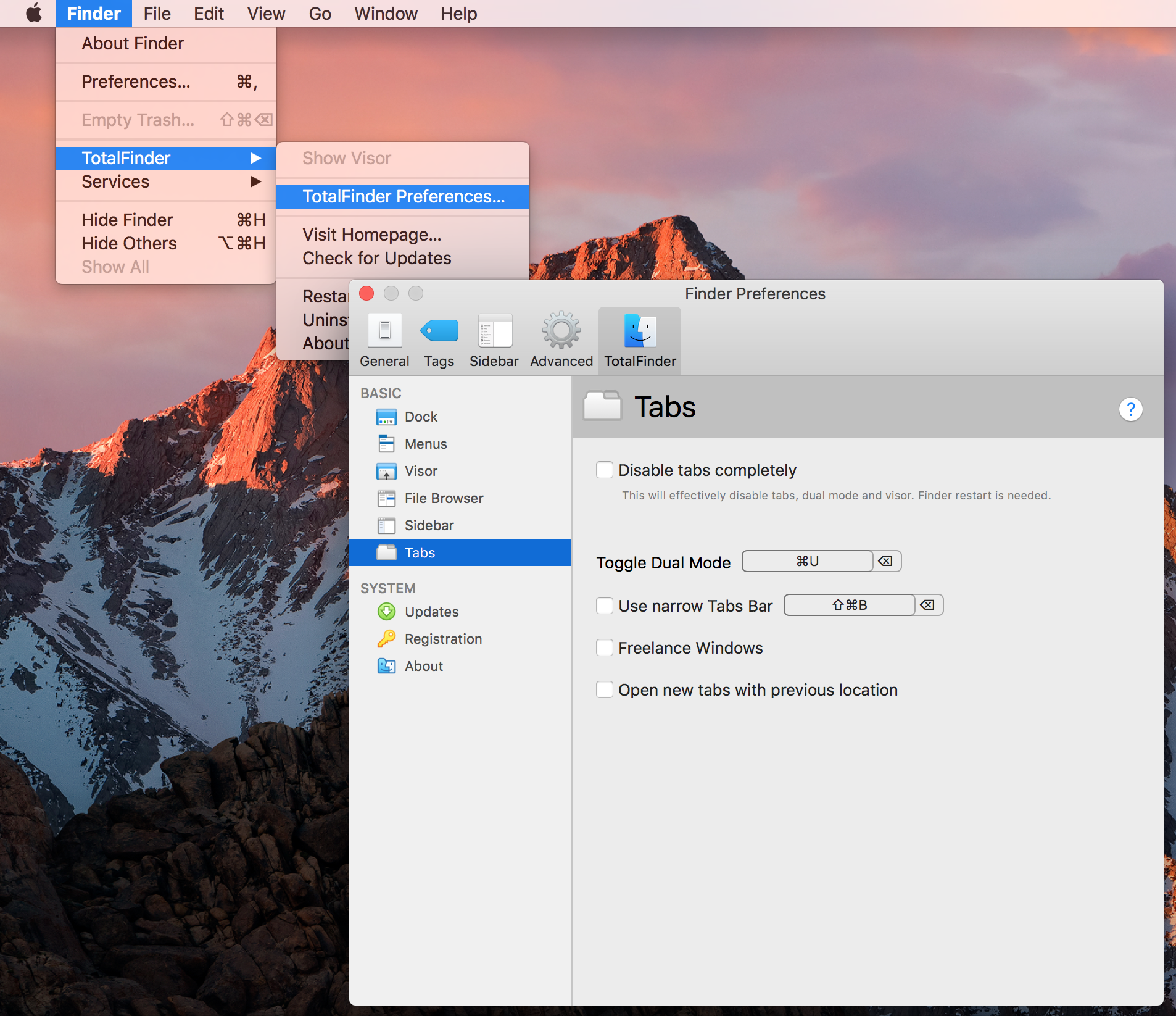Select the Visor sidebar item icon

[x=386, y=472]
